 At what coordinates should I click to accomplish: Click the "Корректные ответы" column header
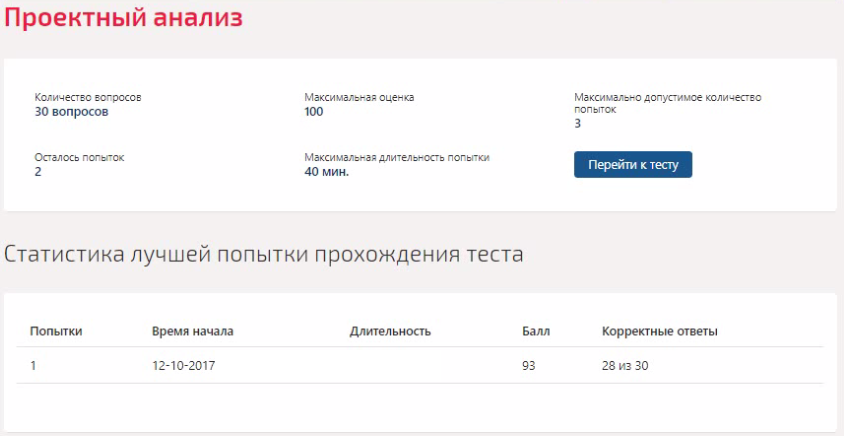(659, 331)
